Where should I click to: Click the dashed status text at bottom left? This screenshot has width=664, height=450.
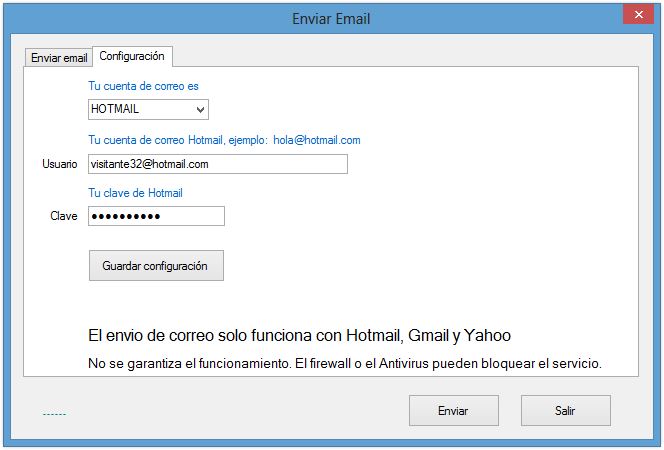point(55,414)
